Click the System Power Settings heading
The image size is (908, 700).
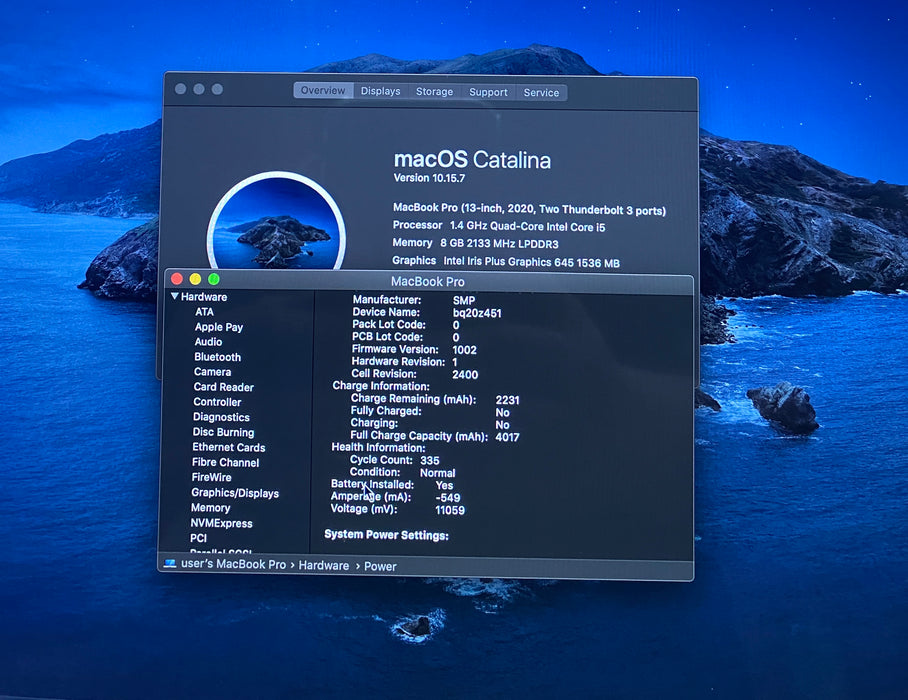(x=386, y=535)
